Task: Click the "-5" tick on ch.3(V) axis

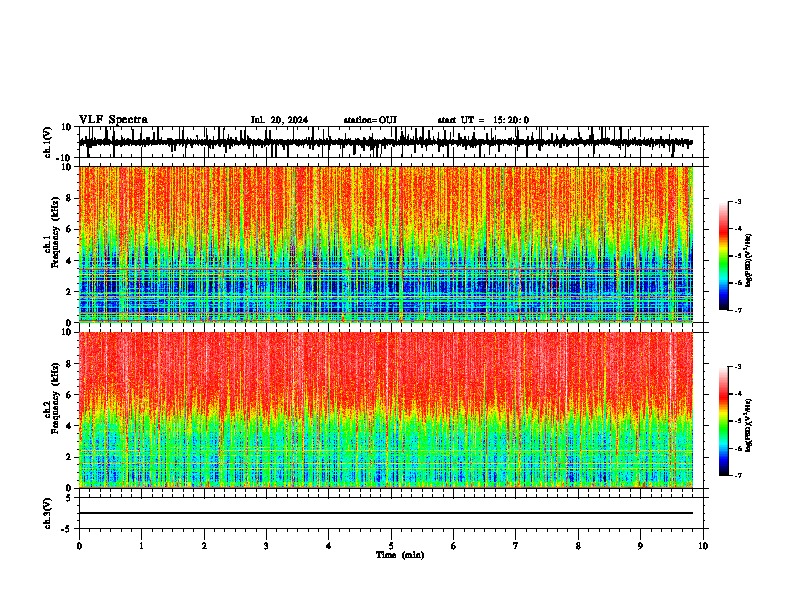Action: click(x=67, y=529)
